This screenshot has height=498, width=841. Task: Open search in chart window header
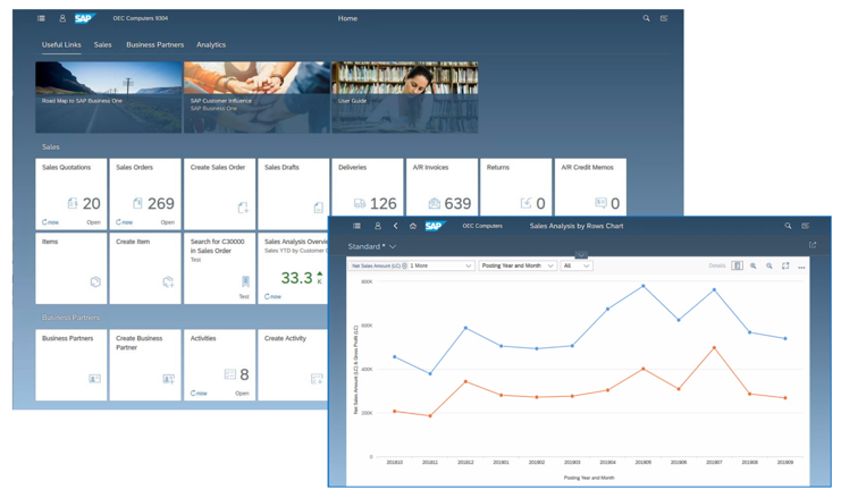tap(788, 226)
